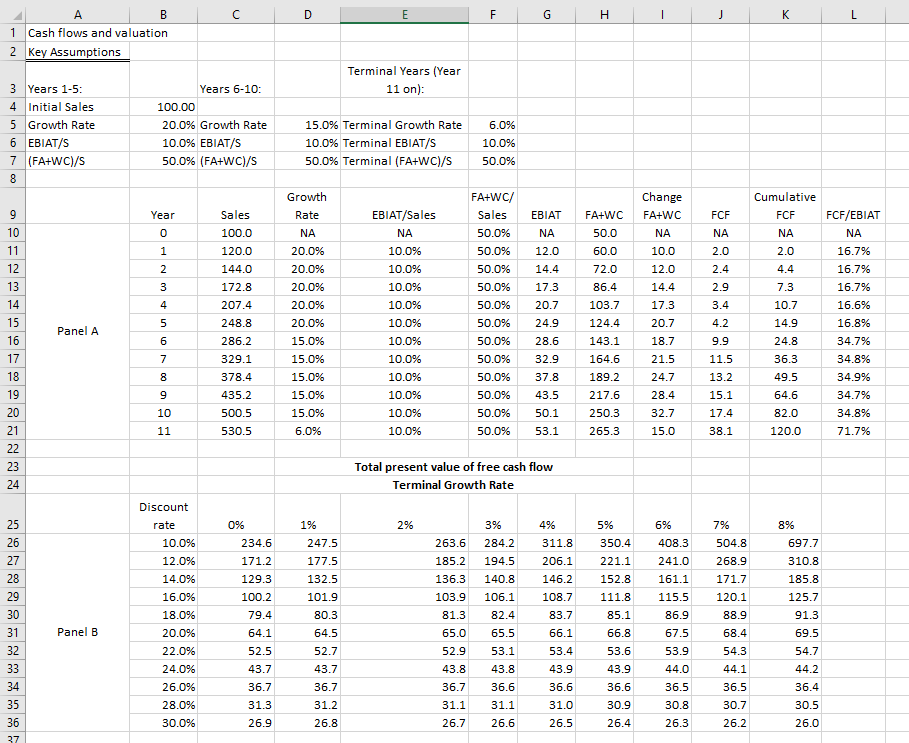Click the cell containing Key Assumptions
The width and height of the screenshot is (909, 743).
[77, 51]
